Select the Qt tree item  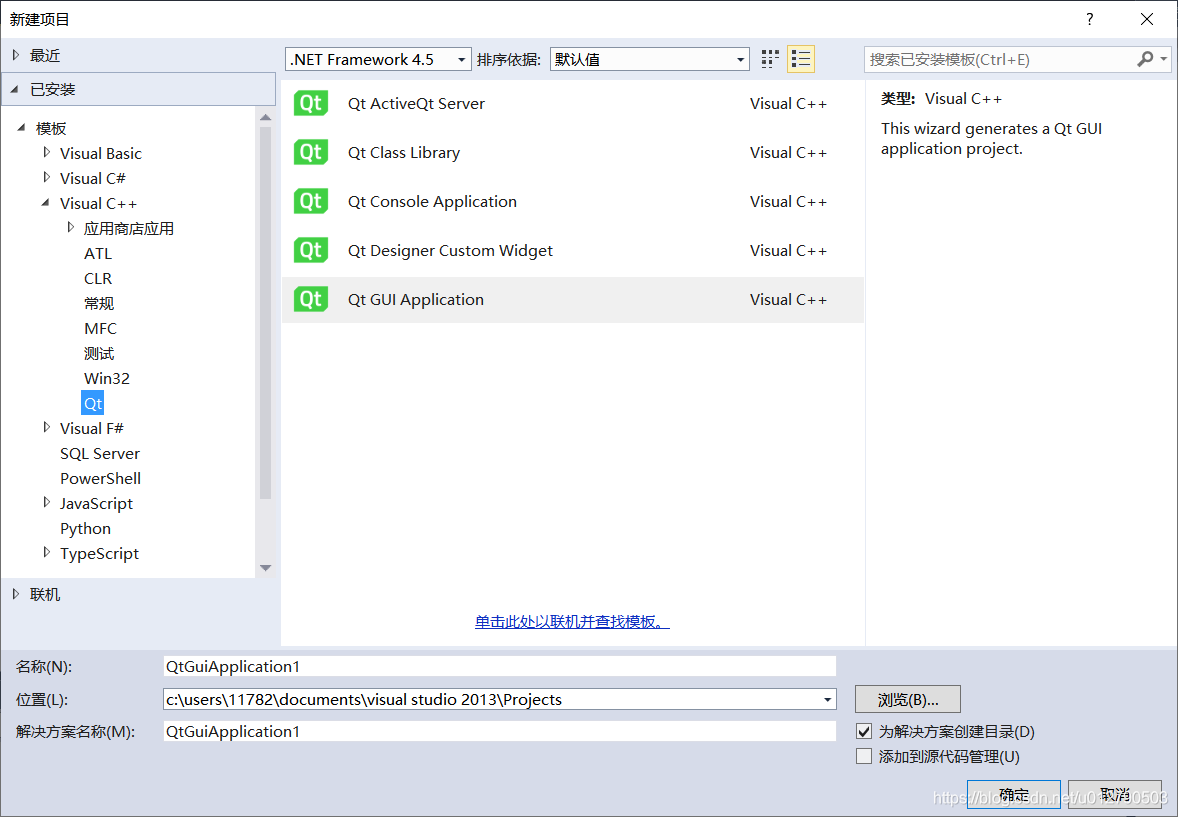[x=92, y=404]
